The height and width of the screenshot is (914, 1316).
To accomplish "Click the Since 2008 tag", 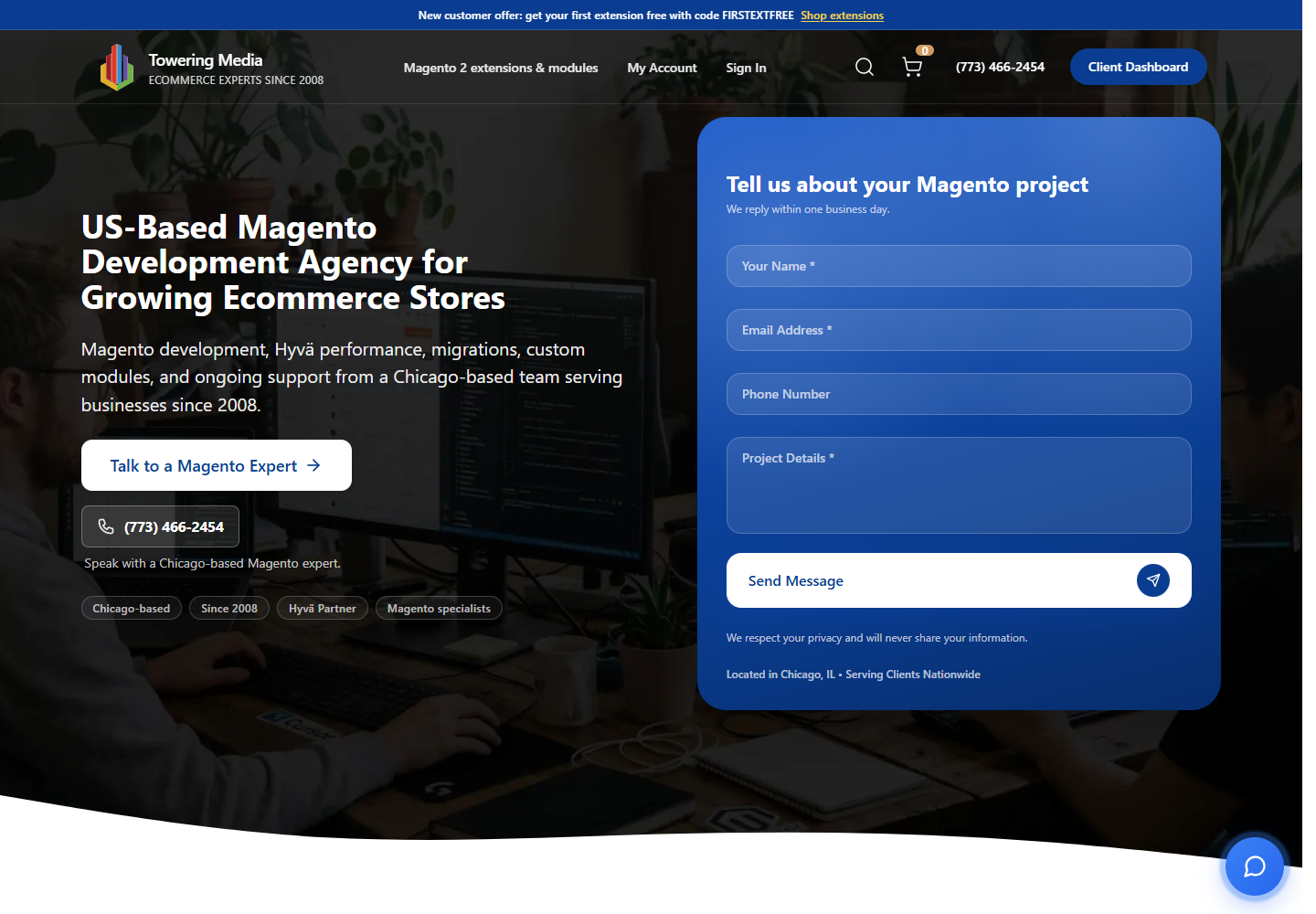I will (229, 609).
